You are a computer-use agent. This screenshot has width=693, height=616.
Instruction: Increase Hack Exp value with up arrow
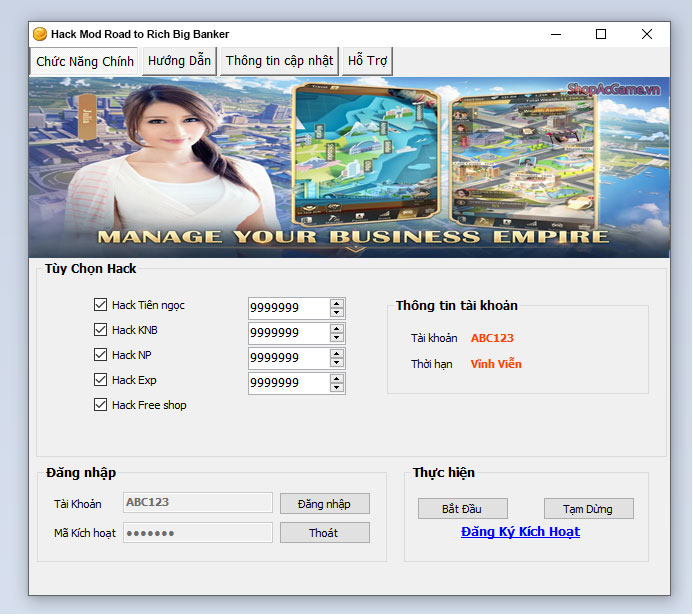tap(337, 379)
